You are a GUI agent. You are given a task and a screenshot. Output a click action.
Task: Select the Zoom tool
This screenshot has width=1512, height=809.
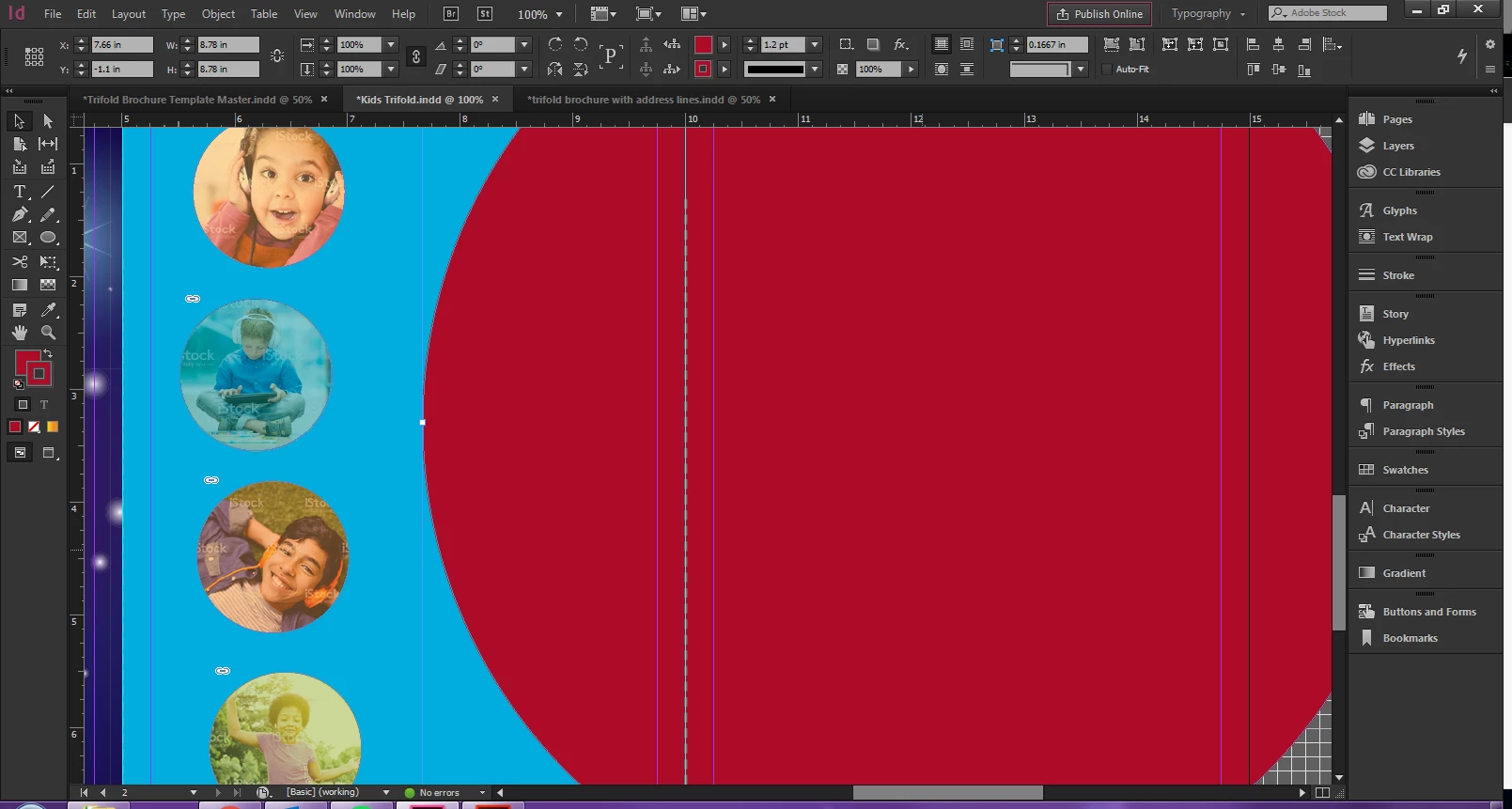click(48, 333)
